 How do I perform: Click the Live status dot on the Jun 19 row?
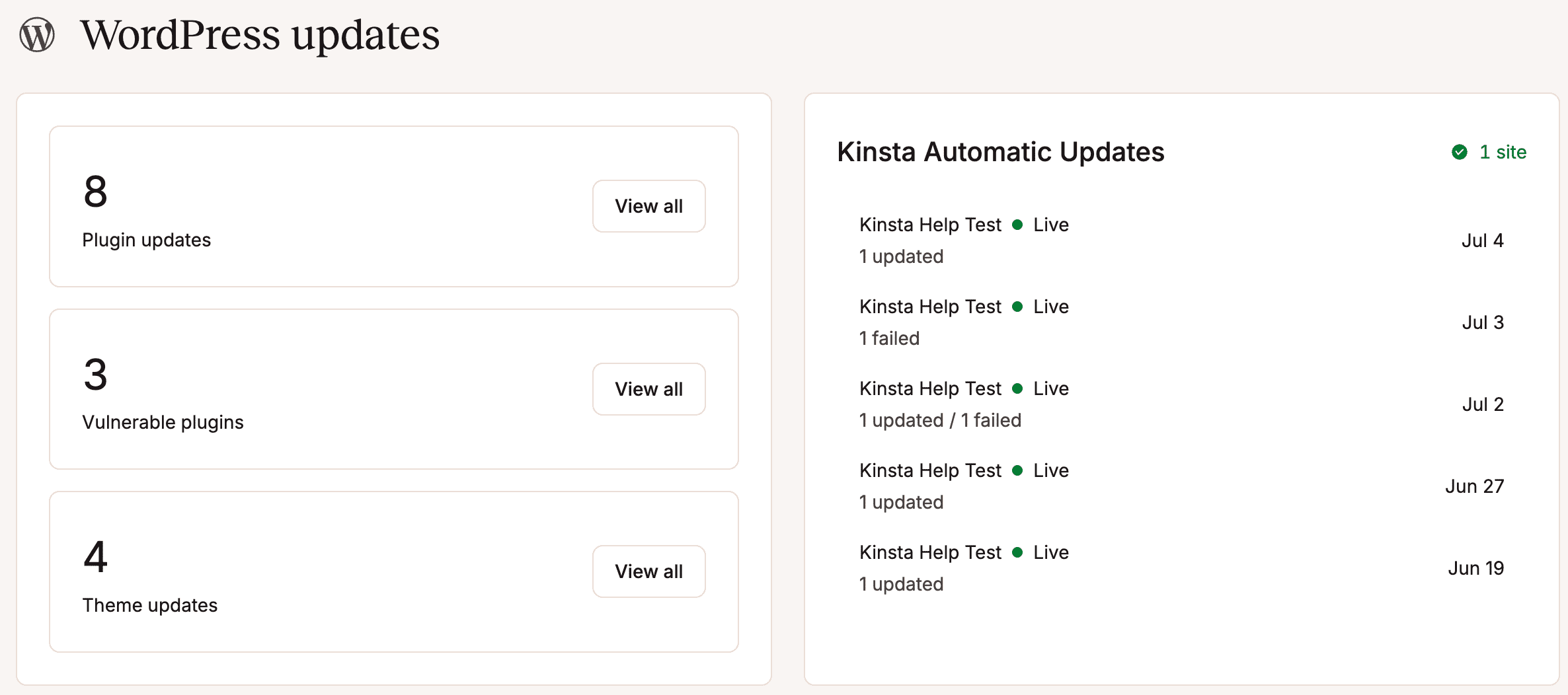pyautogui.click(x=1019, y=552)
